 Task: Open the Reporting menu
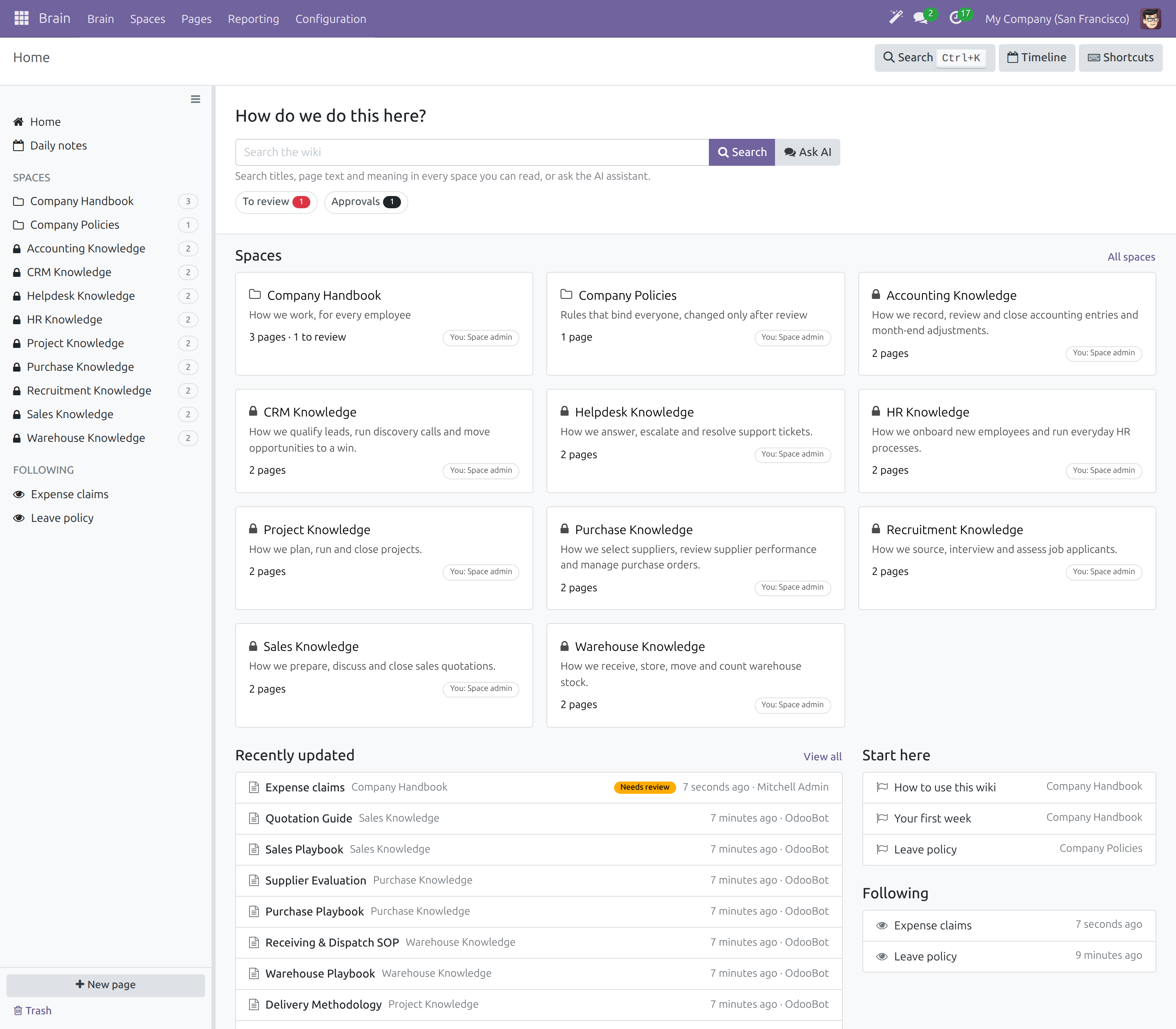253,19
